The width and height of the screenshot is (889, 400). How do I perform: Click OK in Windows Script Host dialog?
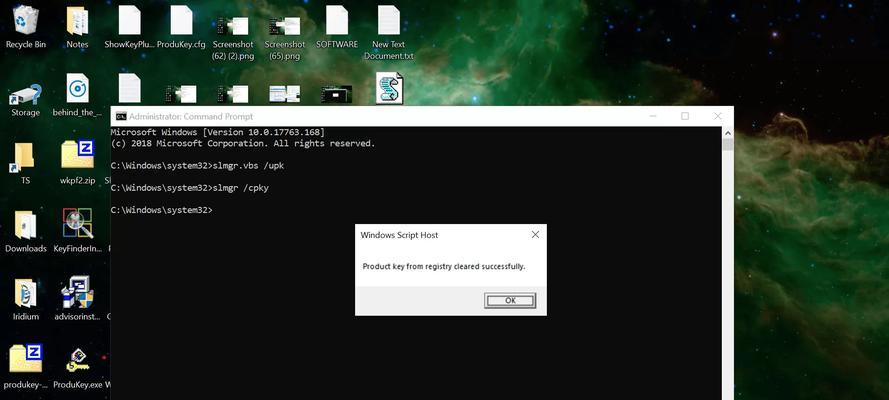coord(510,300)
